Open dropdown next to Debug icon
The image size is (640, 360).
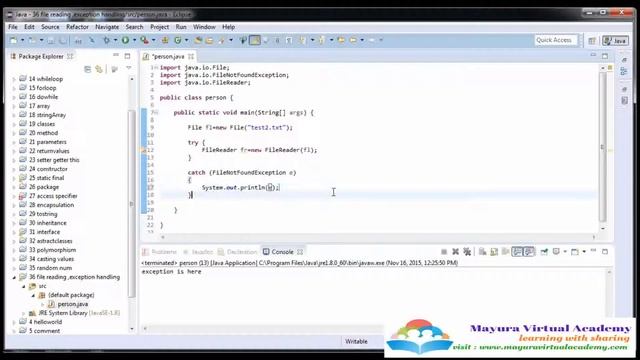coord(115,40)
